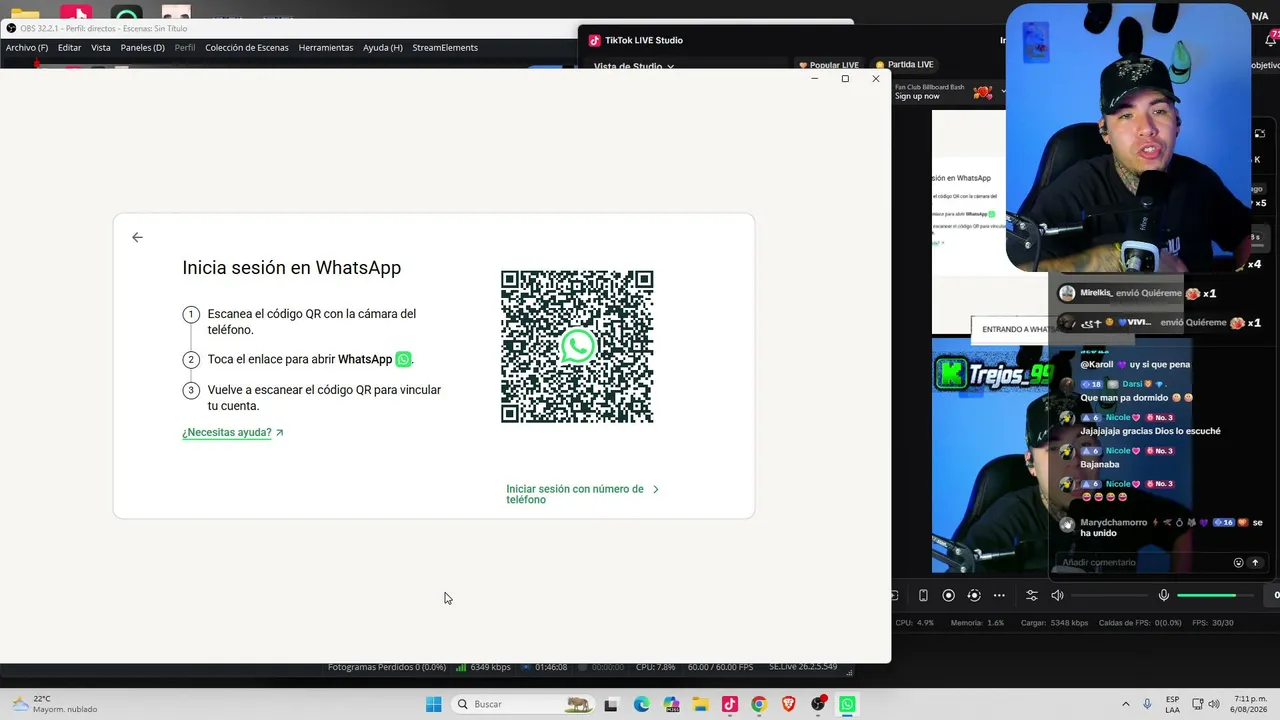Open Microsoft Edge from taskbar
This screenshot has width=1280, height=720.
(x=641, y=704)
